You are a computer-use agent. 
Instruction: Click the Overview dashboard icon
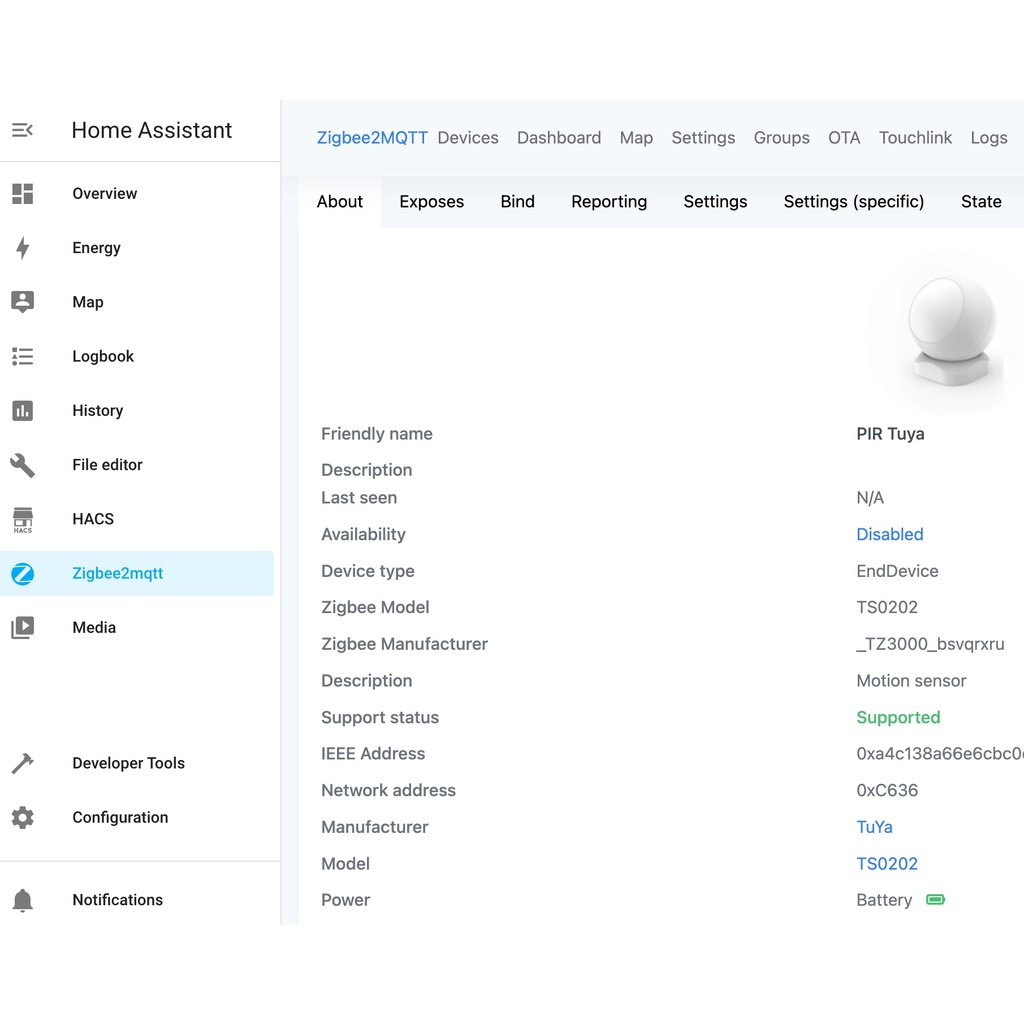(x=22, y=194)
